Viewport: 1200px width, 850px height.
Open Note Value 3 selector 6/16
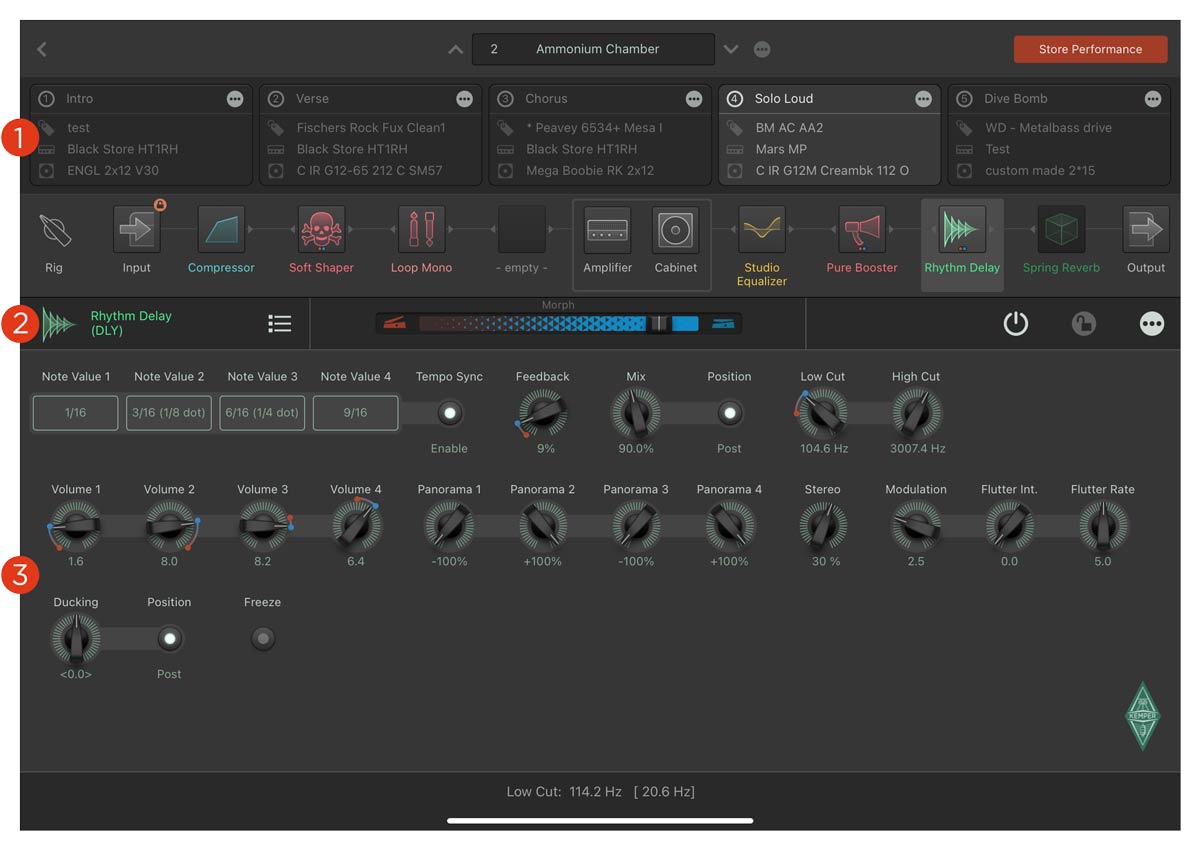[262, 412]
